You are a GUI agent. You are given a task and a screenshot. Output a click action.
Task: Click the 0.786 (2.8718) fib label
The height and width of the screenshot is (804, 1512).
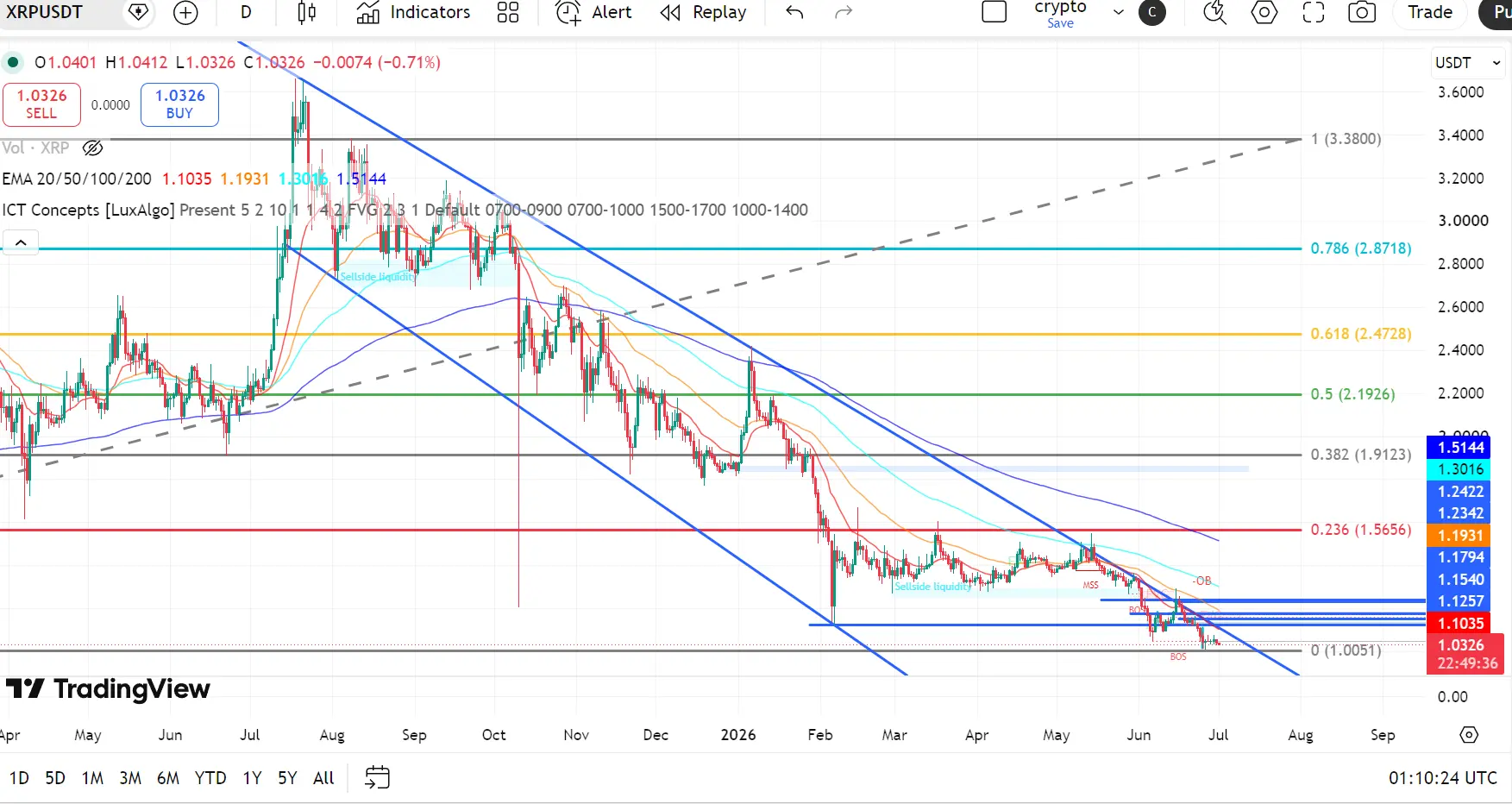click(1361, 248)
